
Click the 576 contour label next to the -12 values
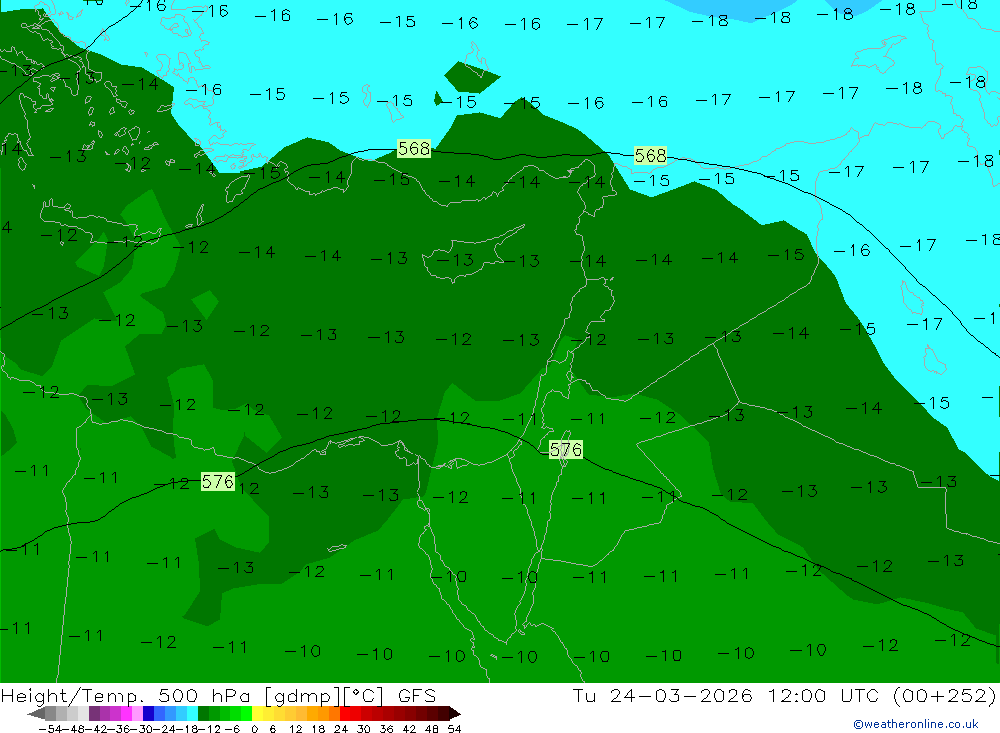217,481
